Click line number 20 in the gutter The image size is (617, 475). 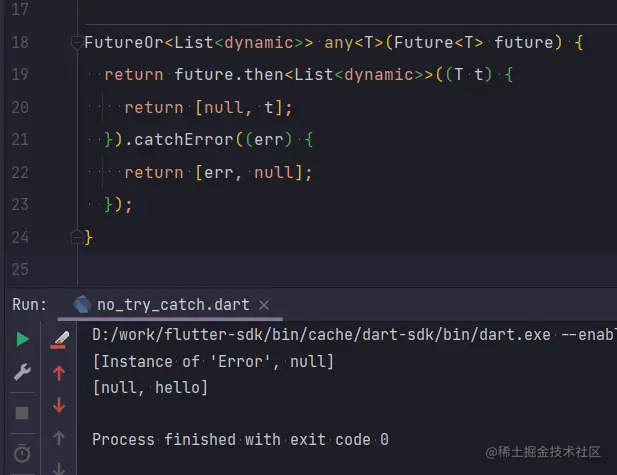pos(19,108)
